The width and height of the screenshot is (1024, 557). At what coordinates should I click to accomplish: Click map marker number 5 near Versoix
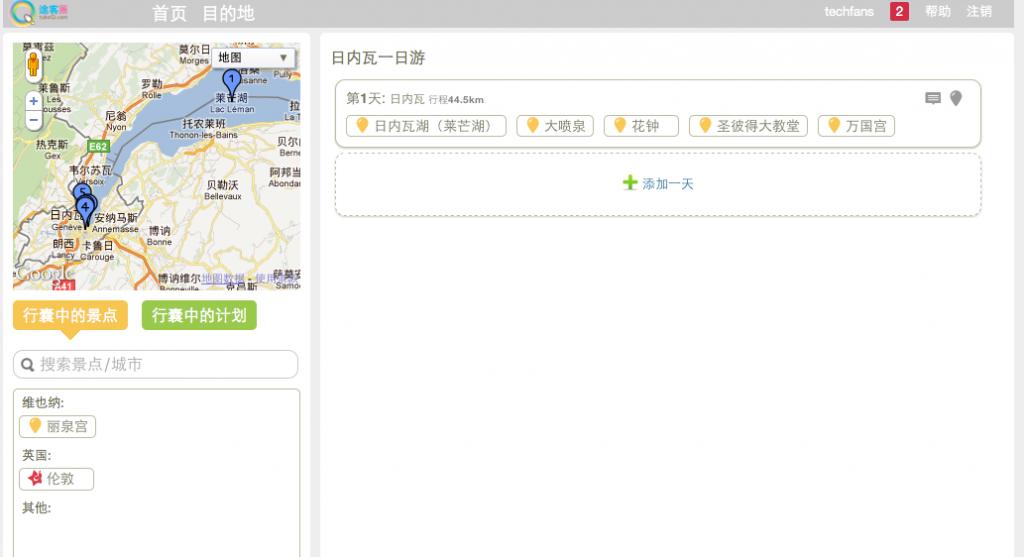82,191
